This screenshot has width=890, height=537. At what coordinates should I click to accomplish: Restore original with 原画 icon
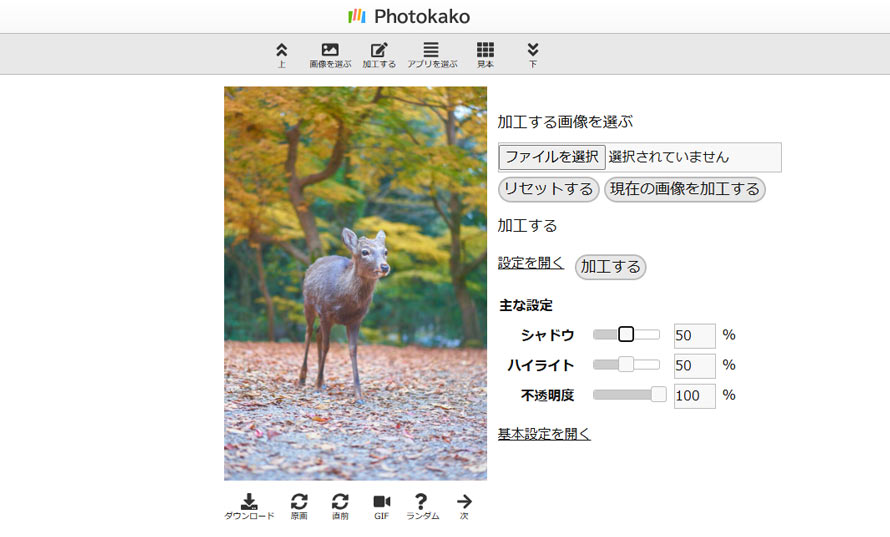[299, 506]
